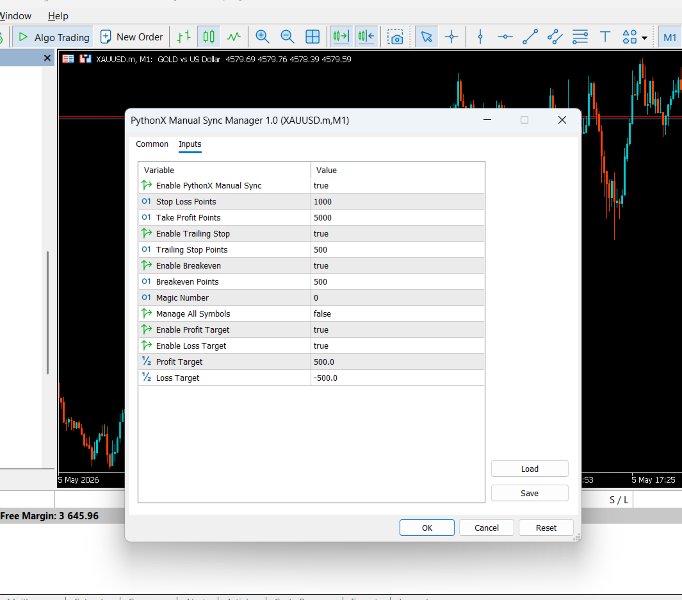The image size is (682, 600).
Task: Toggle Enable Profit Target value
Action: click(398, 330)
